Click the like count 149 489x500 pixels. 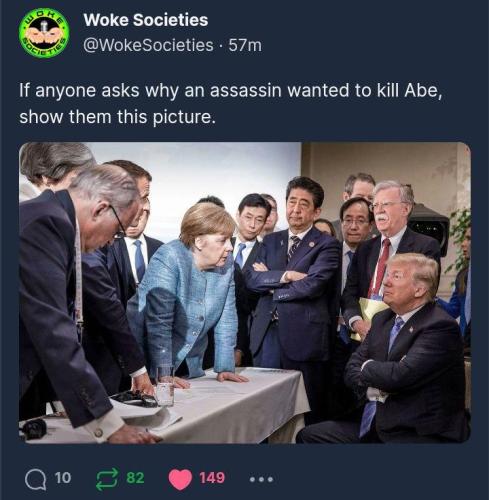[x=212, y=478]
